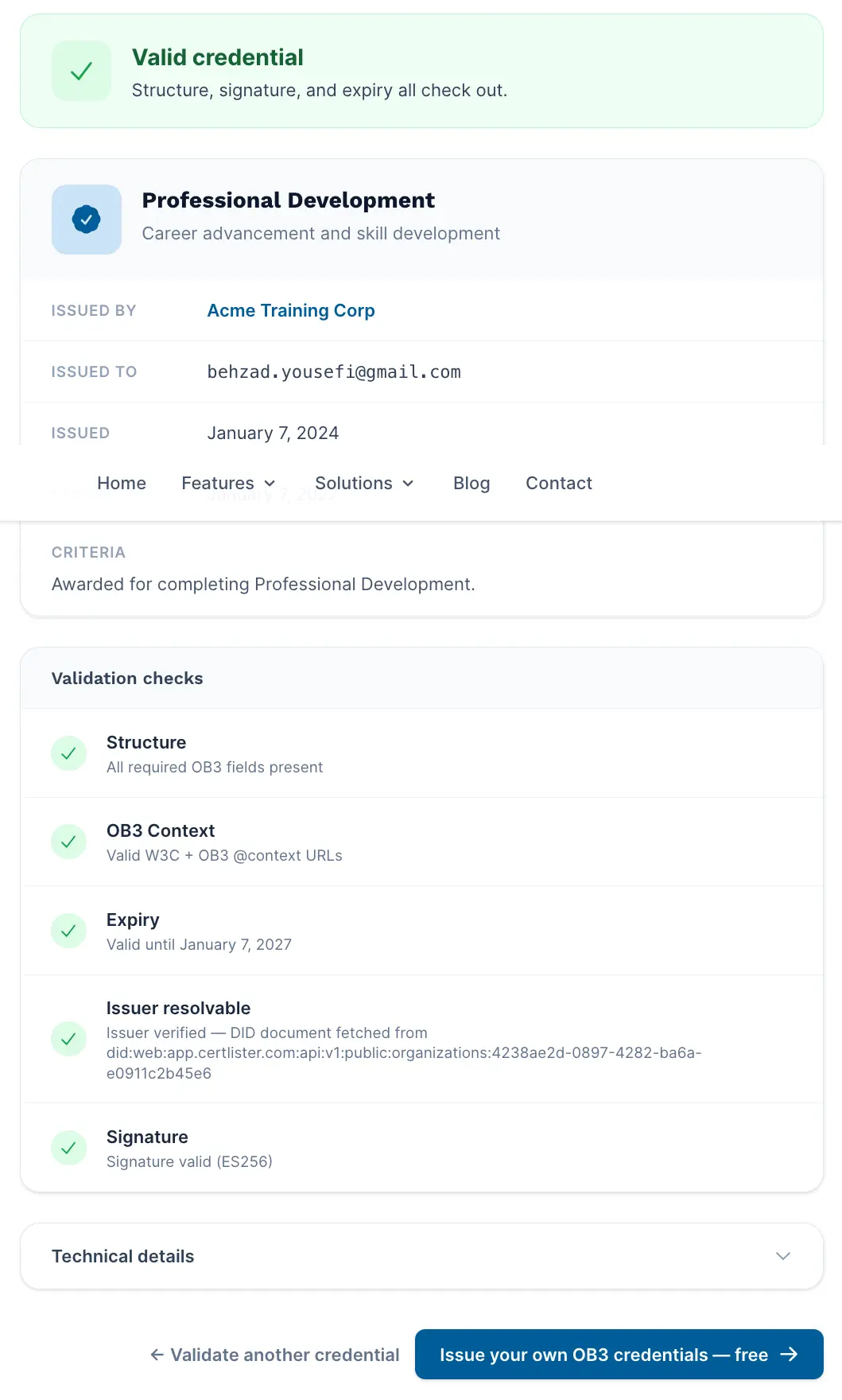Viewport: 842px width, 1400px height.
Task: Open the Contact nav item
Action: coord(559,483)
